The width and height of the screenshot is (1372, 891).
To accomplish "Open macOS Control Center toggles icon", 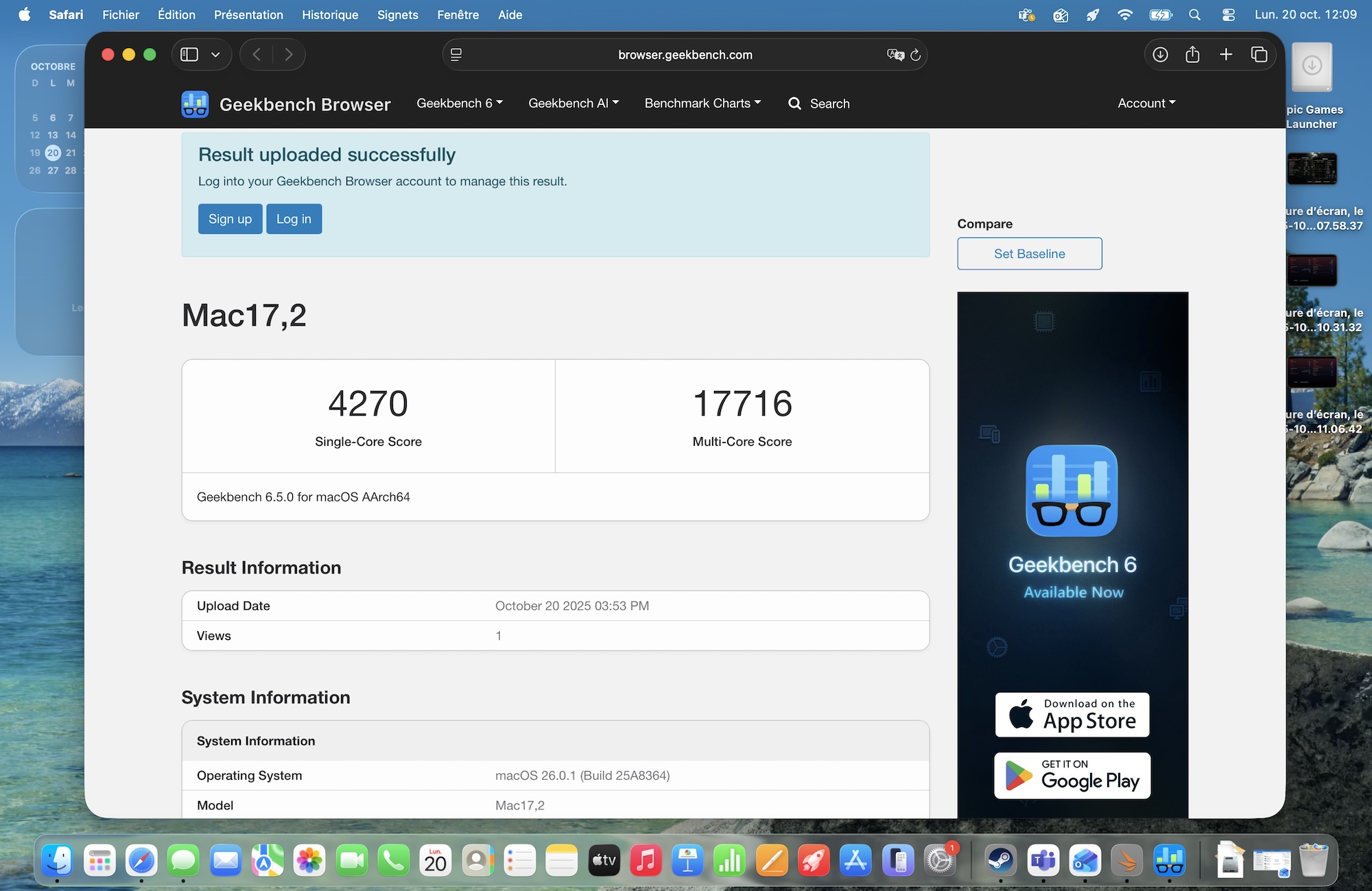I will tap(1228, 14).
